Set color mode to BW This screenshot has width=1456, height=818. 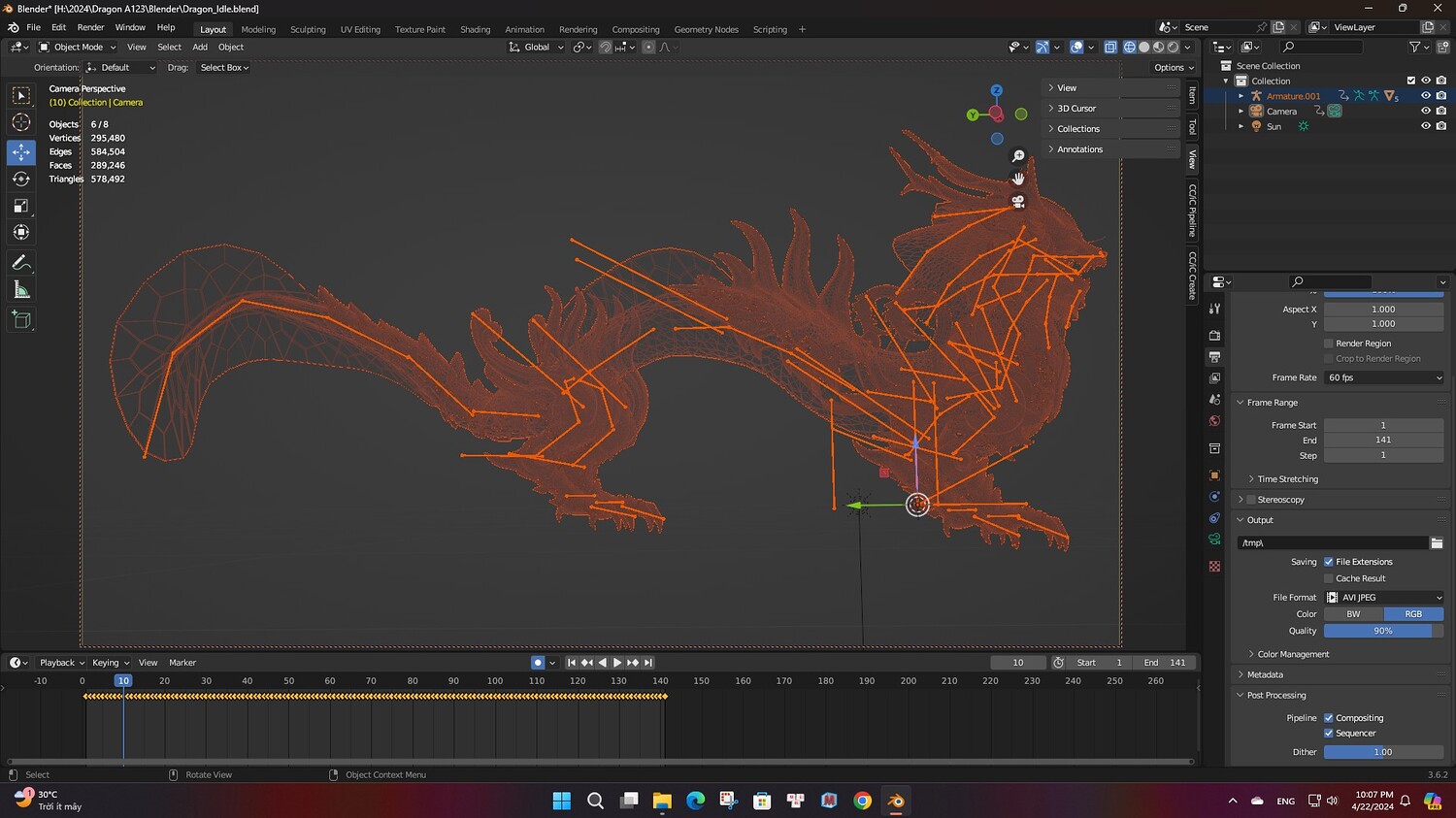[x=1353, y=614]
